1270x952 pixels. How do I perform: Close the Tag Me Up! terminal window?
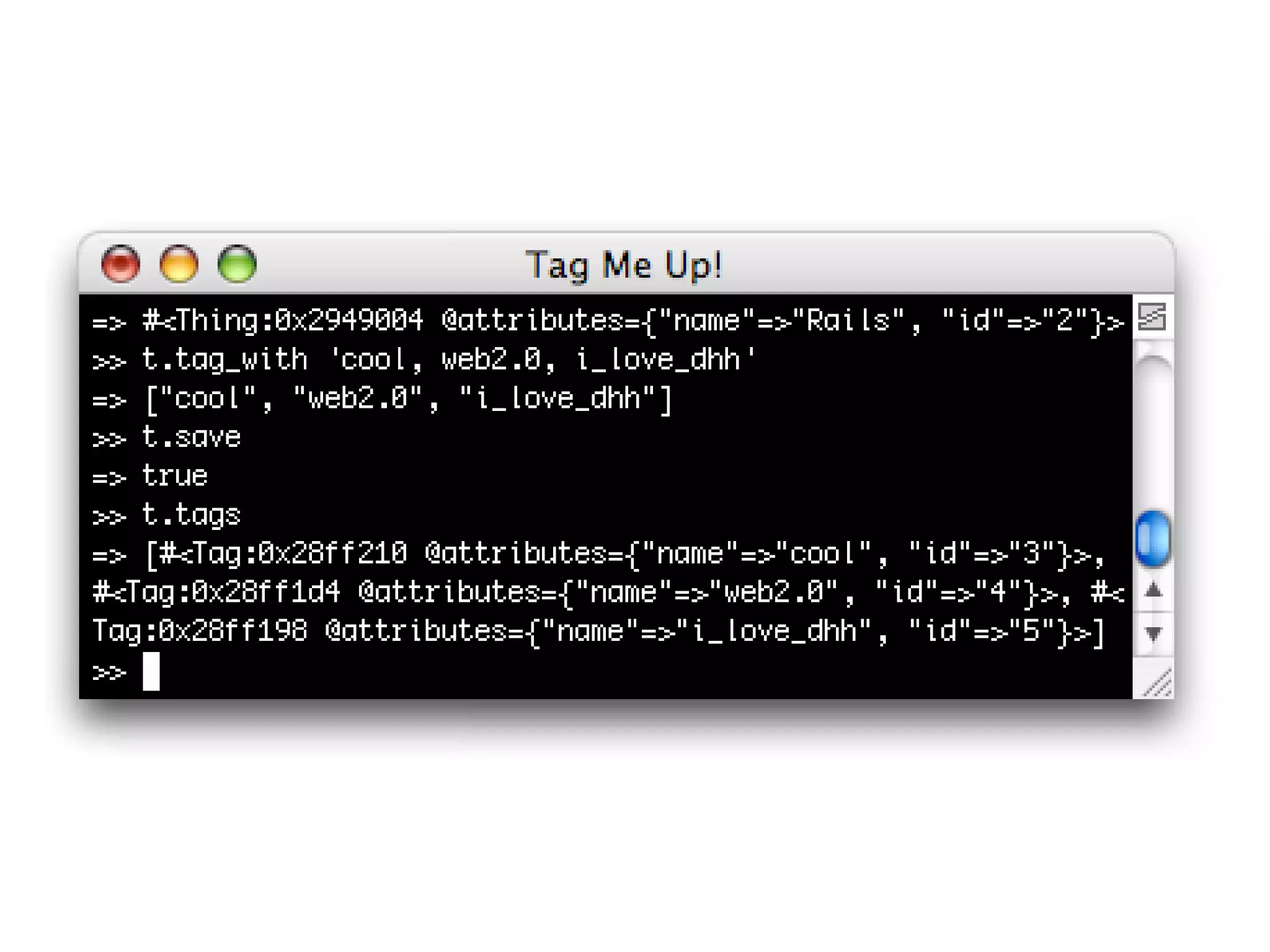[120, 264]
